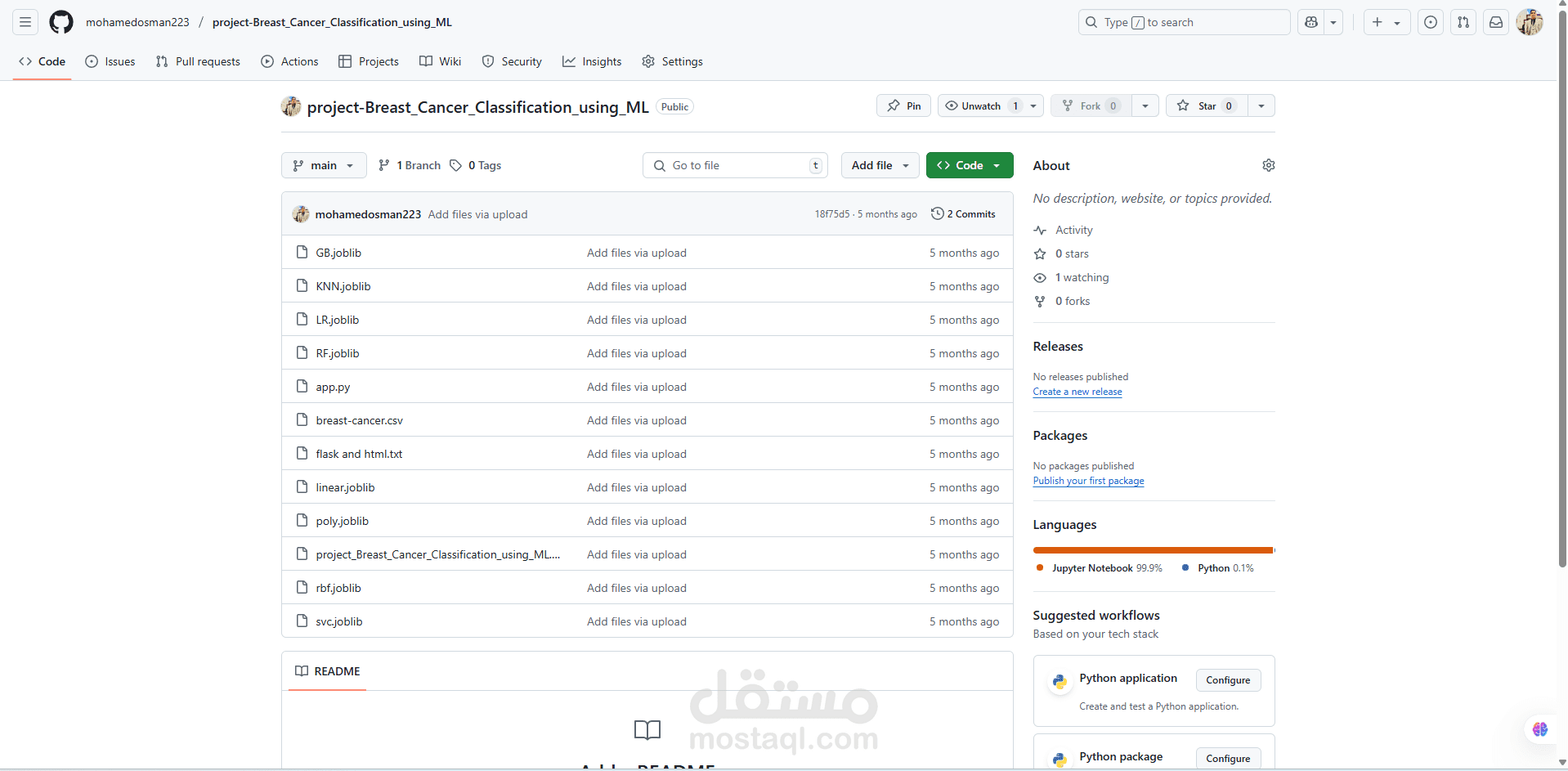Open pull requests icon in top header
Screen dimensions: 1568x771
coord(1463,22)
